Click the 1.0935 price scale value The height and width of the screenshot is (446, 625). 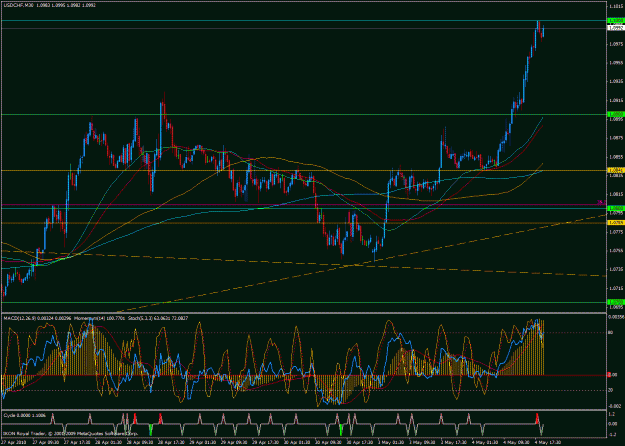pyautogui.click(x=615, y=81)
